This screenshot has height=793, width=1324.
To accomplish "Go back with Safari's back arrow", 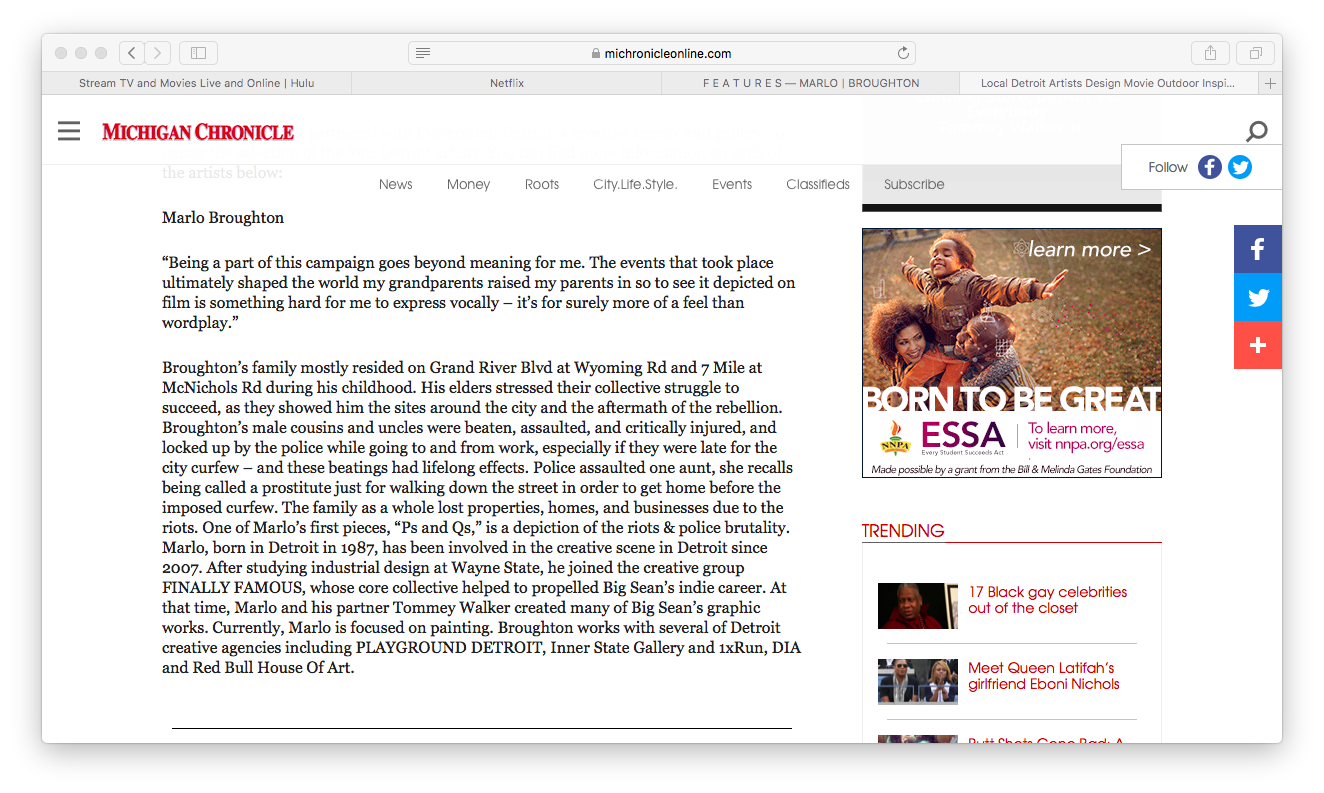I will pos(132,53).
